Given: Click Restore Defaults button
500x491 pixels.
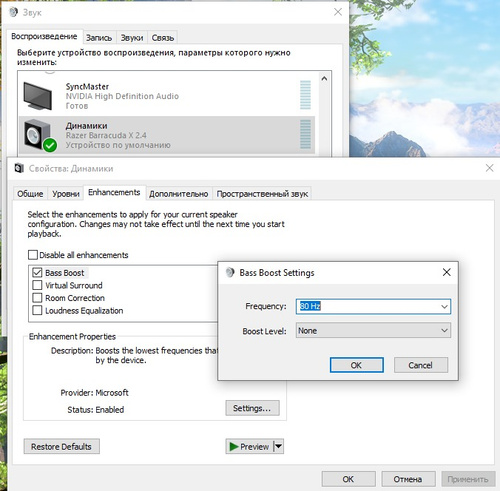Looking at the screenshot, I should coord(61,446).
